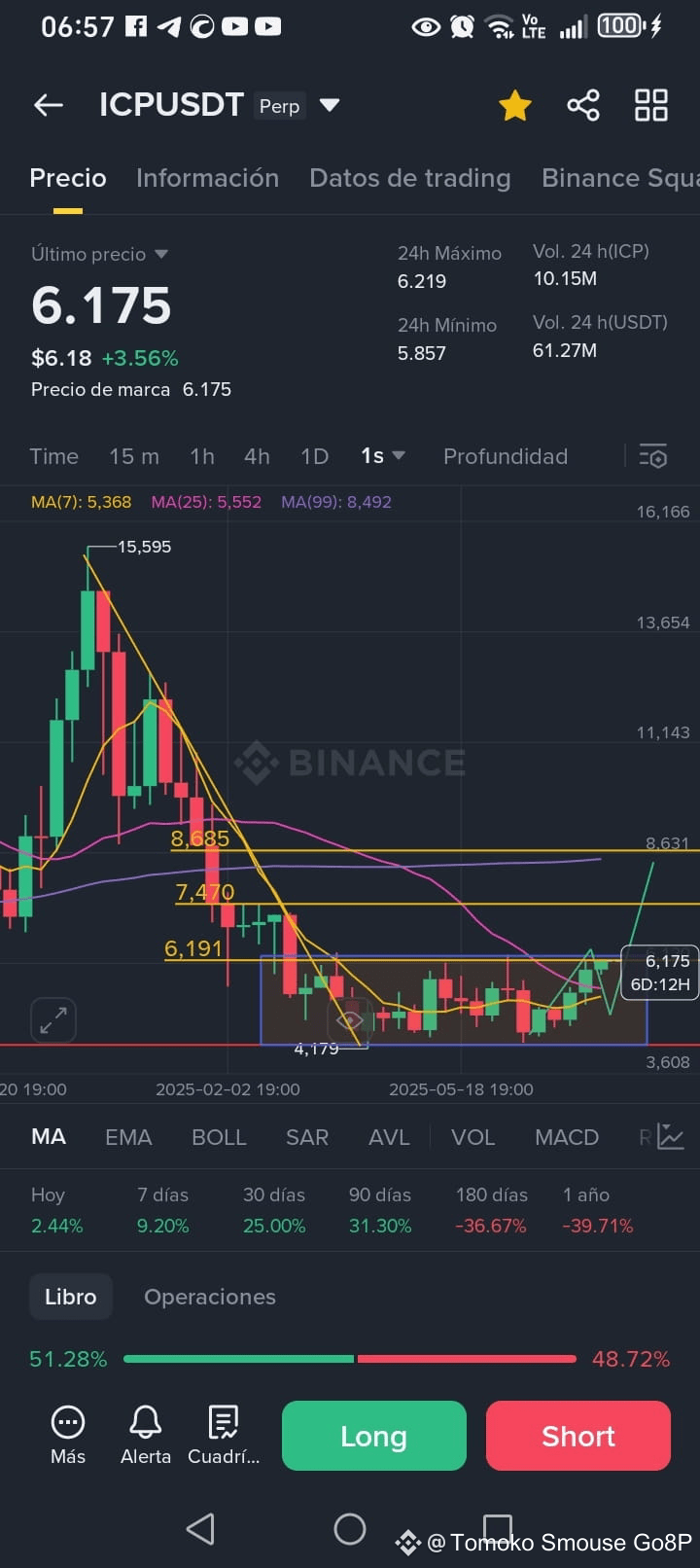Tap the 90 días 31.30% cell
Screen dimensions: 700x1568
tap(380, 1210)
